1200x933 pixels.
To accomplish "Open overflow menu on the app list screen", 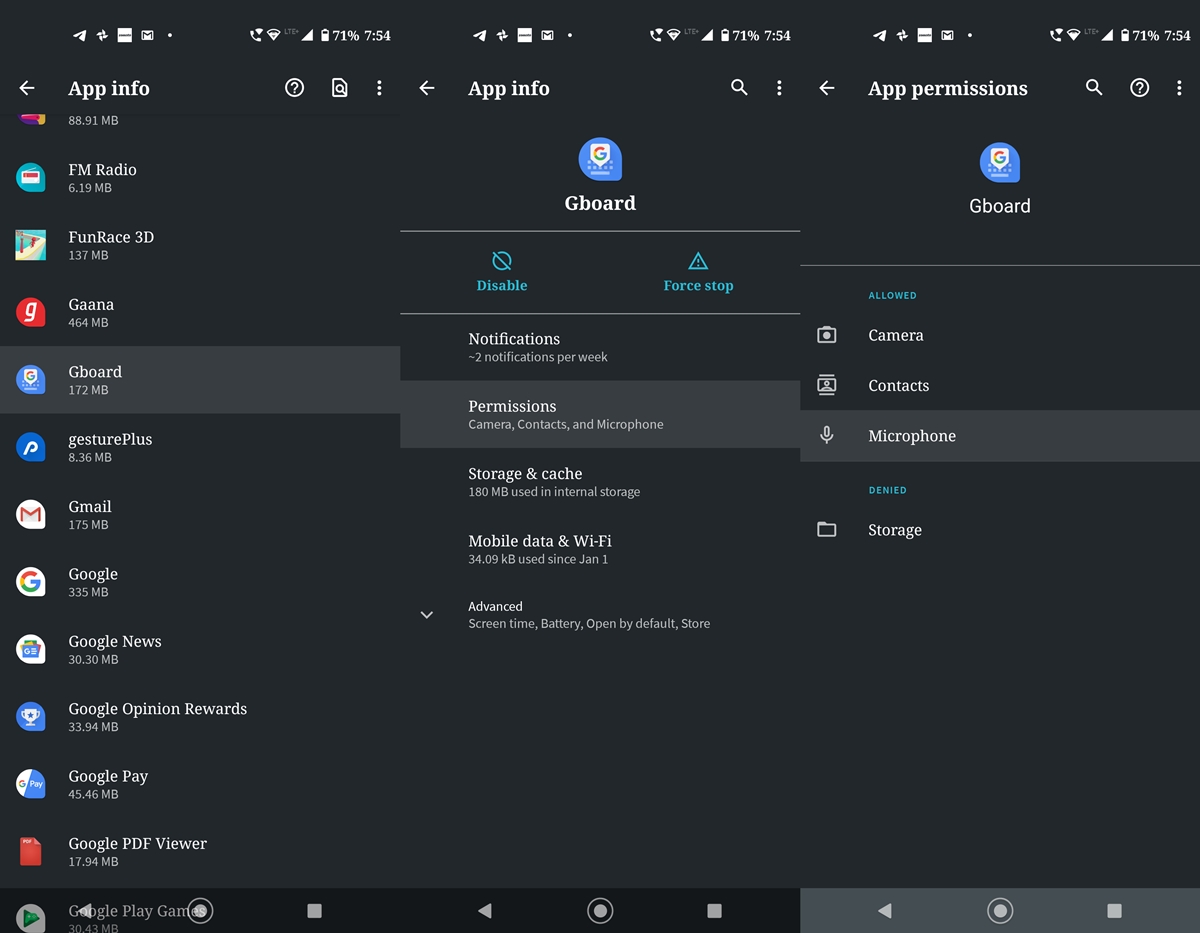I will (379, 88).
